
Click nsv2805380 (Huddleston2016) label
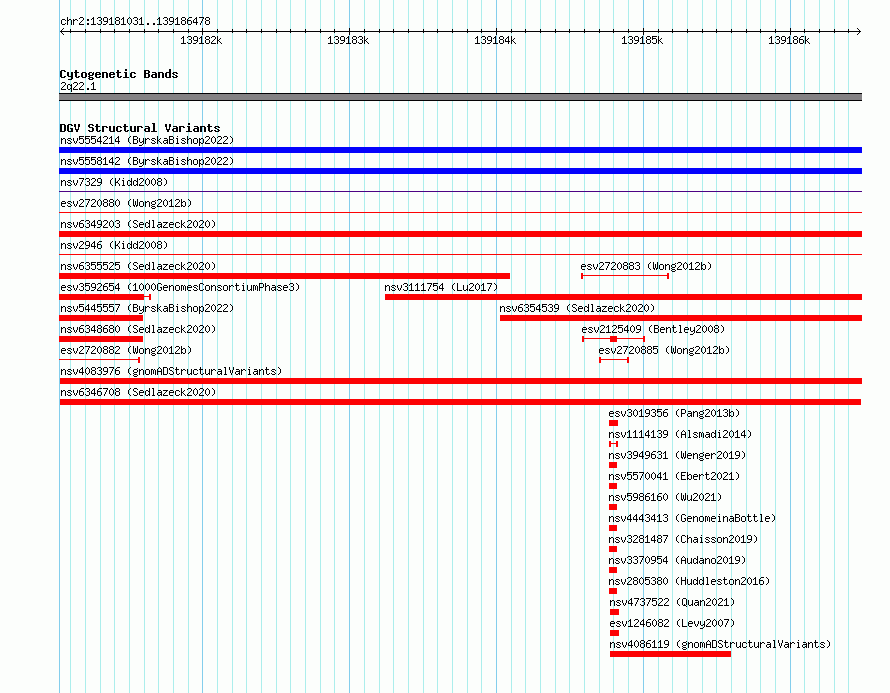click(689, 581)
